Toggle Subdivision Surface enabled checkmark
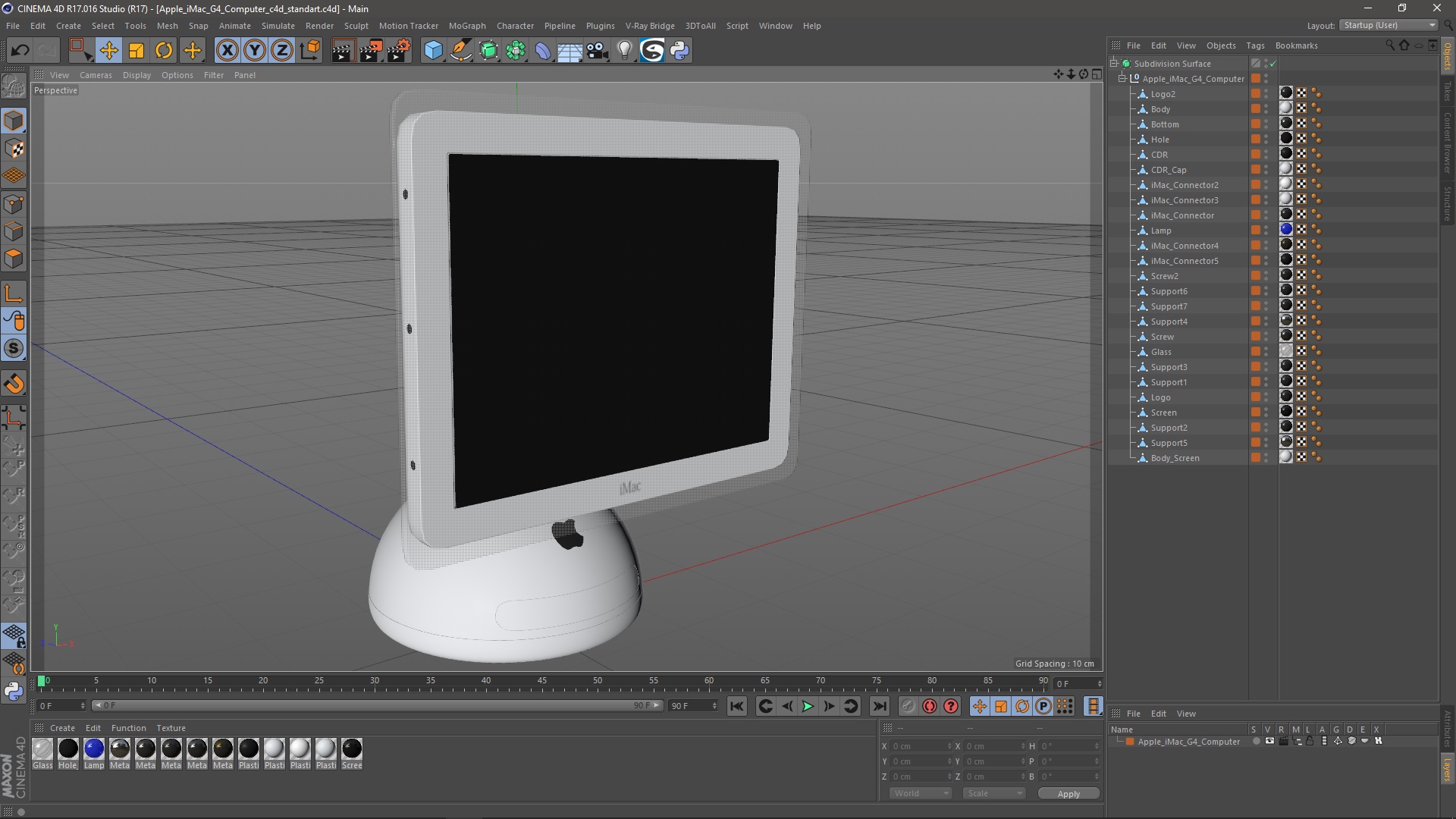The width and height of the screenshot is (1456, 819). (1273, 64)
